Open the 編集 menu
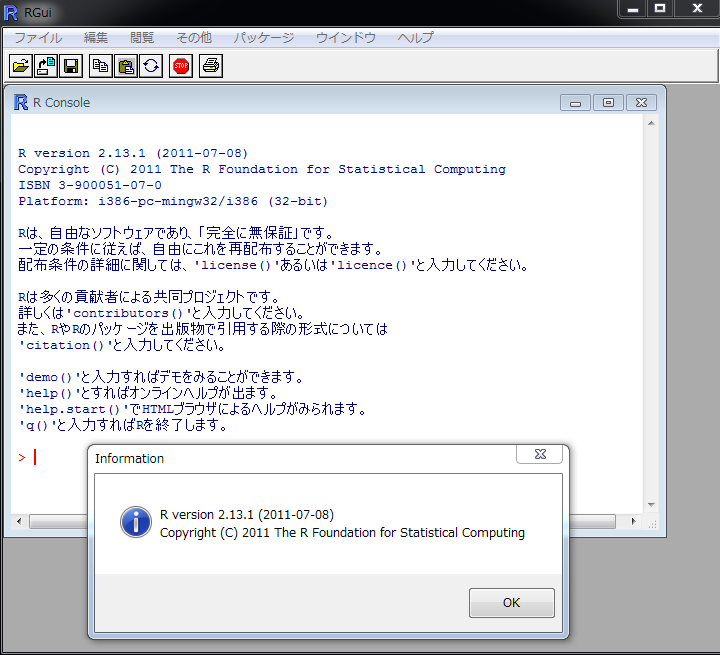720x655 pixels. pyautogui.click(x=96, y=37)
